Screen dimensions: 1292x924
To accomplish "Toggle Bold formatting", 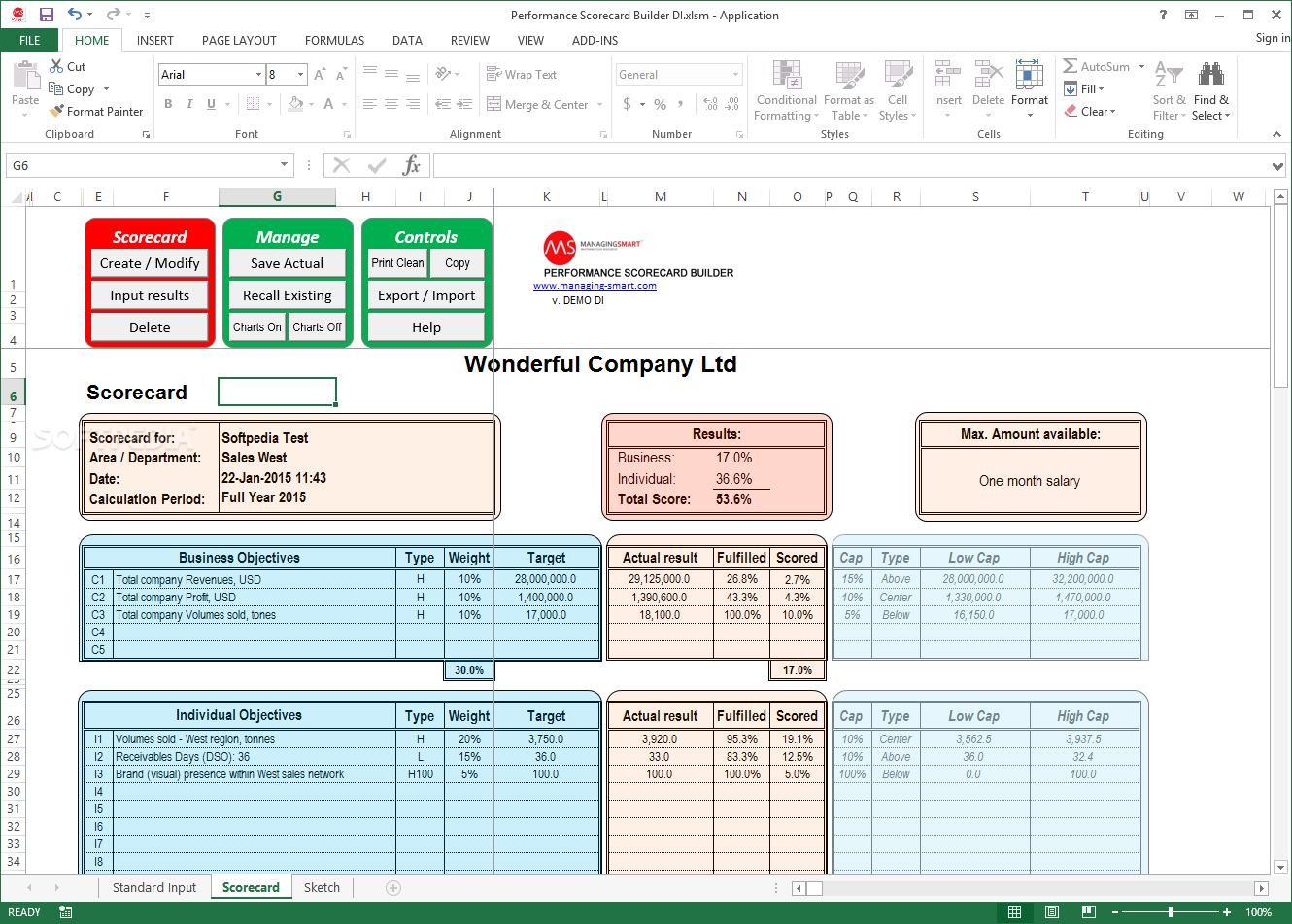I will (x=168, y=104).
